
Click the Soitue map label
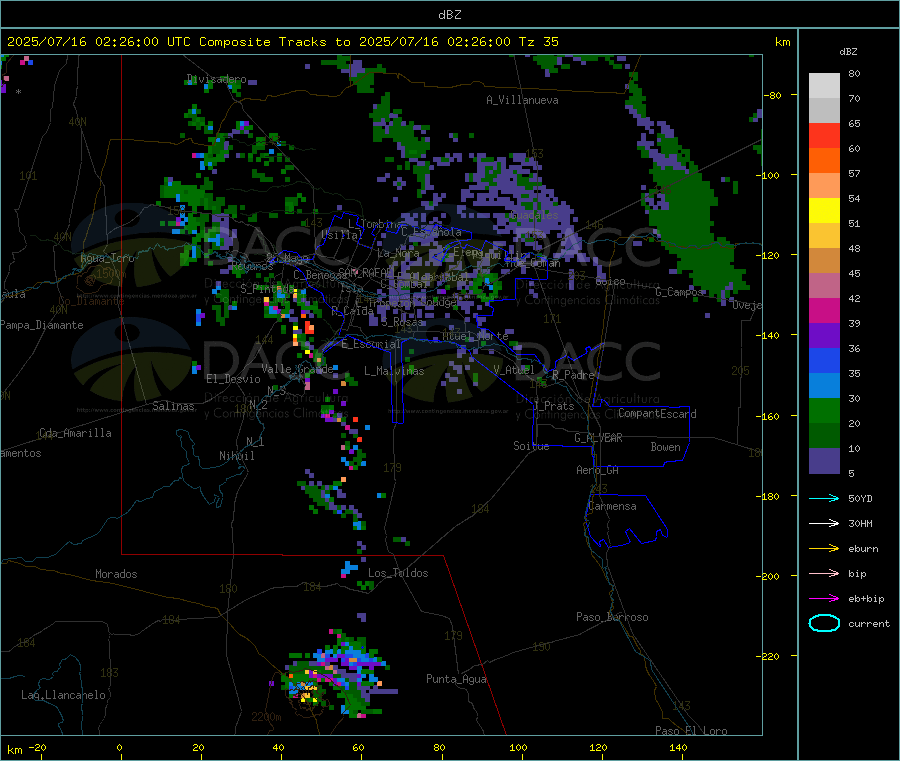pyautogui.click(x=531, y=446)
